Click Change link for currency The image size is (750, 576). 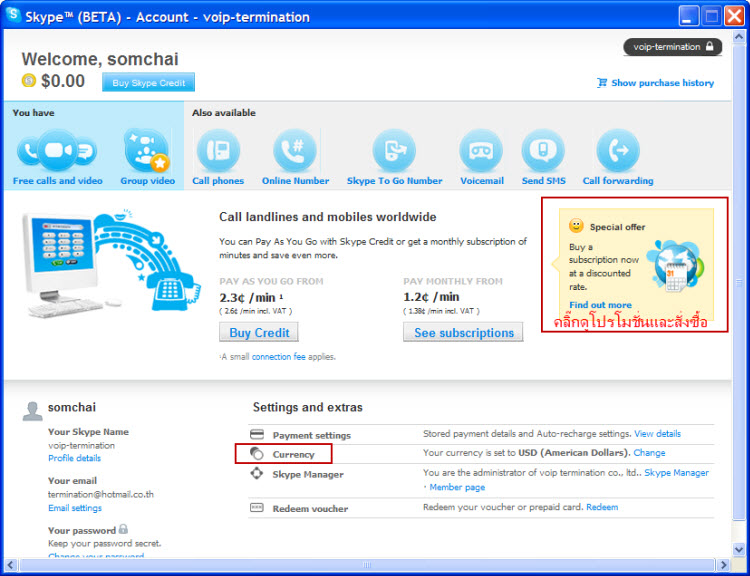[649, 452]
